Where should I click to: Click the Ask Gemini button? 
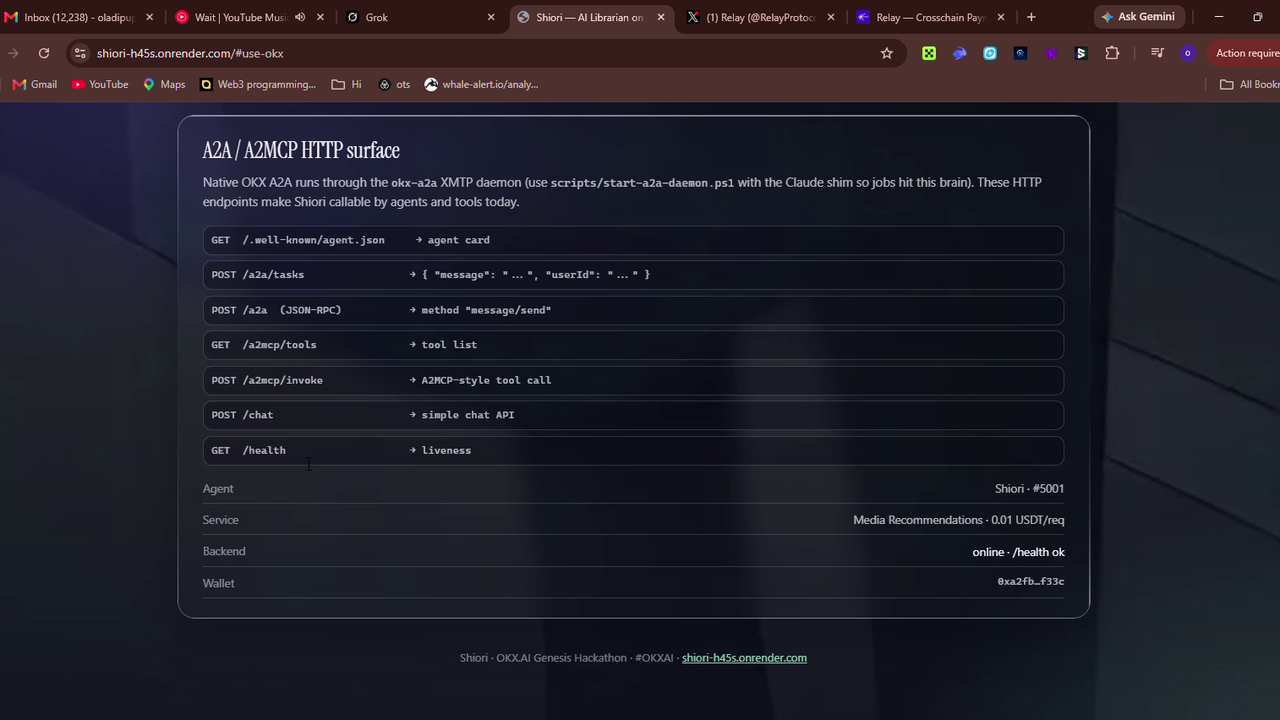[1138, 17]
